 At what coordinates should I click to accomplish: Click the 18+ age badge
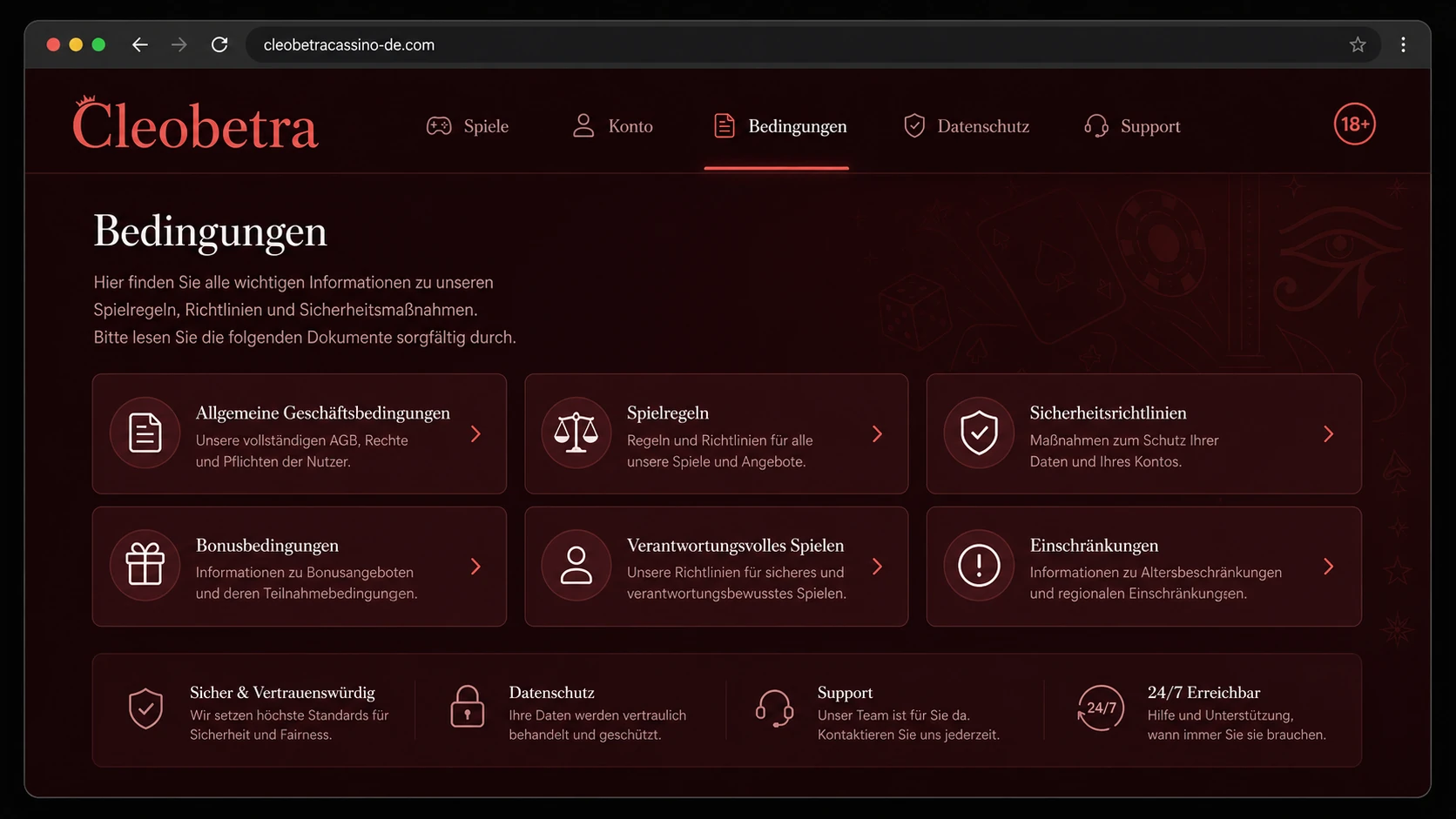[x=1355, y=124]
